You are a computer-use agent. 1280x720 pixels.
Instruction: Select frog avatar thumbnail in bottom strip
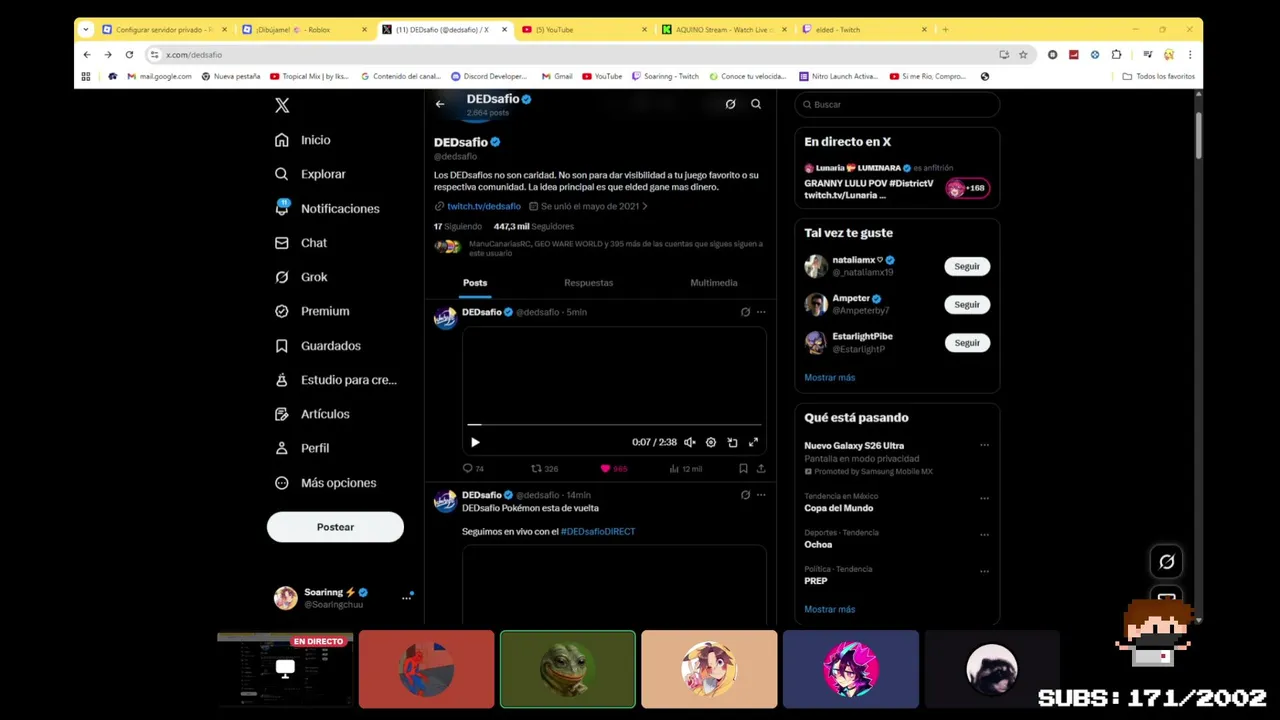tap(568, 669)
